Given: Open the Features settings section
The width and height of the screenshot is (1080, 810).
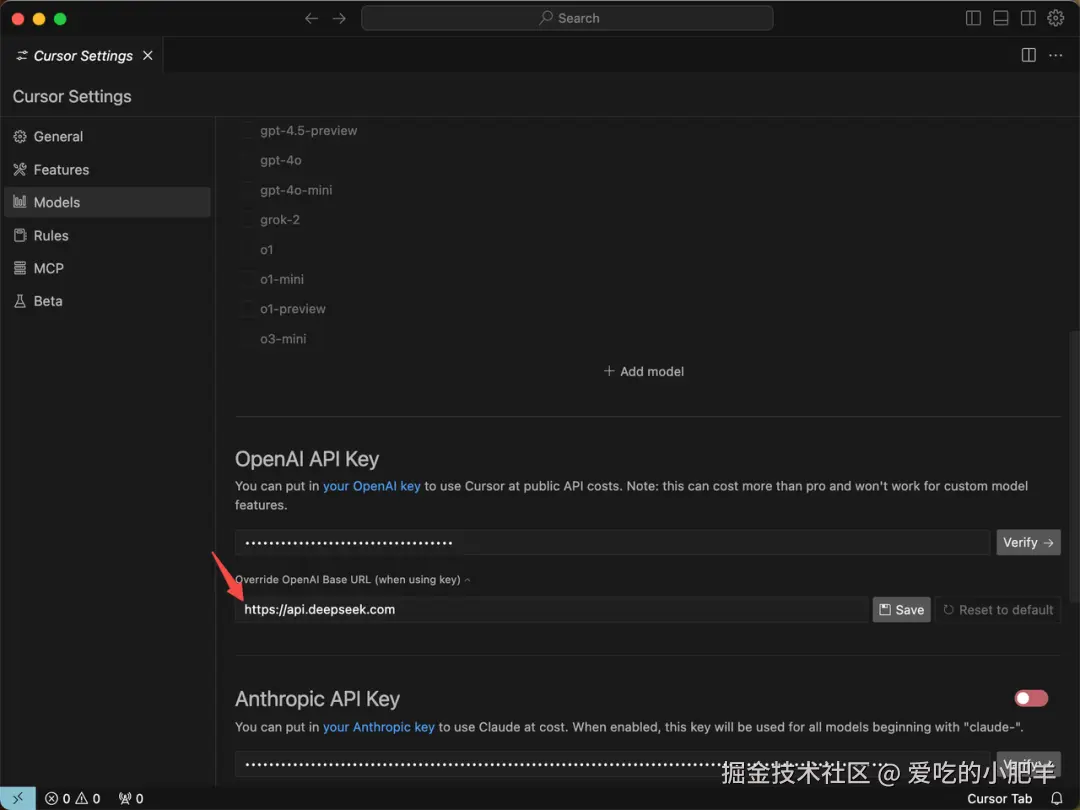Looking at the screenshot, I should tap(107, 169).
